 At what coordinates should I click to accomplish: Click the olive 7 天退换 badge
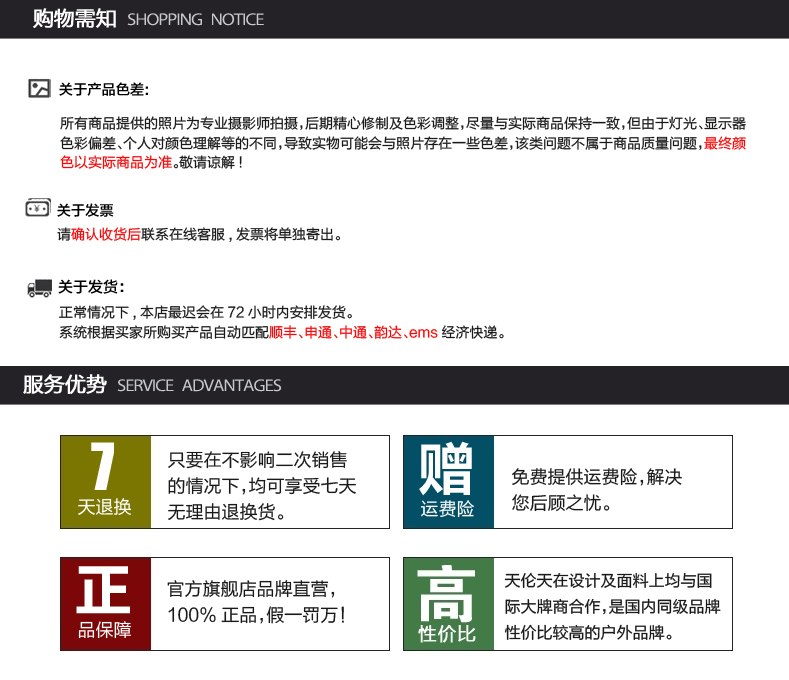[106, 482]
